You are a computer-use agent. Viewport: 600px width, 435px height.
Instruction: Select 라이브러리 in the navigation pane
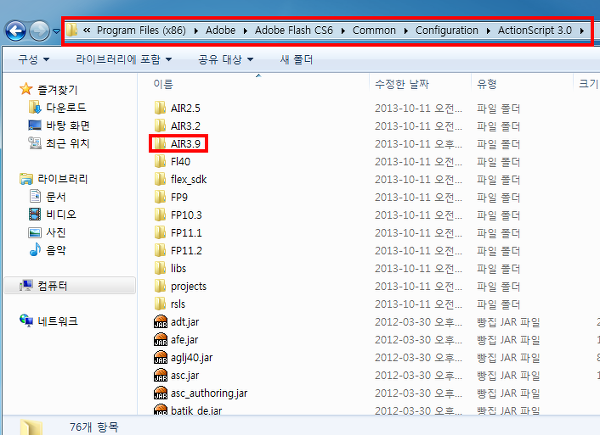(x=54, y=179)
